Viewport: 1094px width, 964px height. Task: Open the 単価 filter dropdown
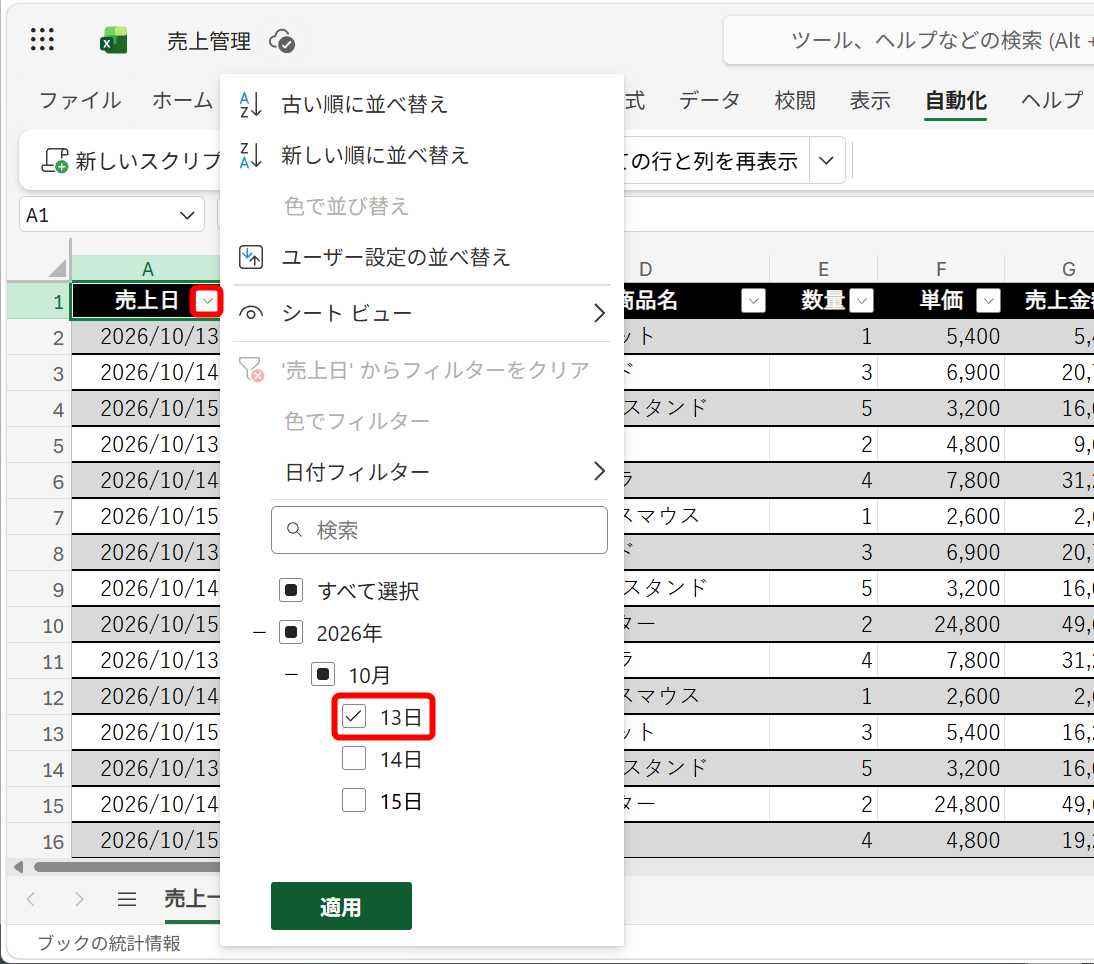(x=988, y=301)
